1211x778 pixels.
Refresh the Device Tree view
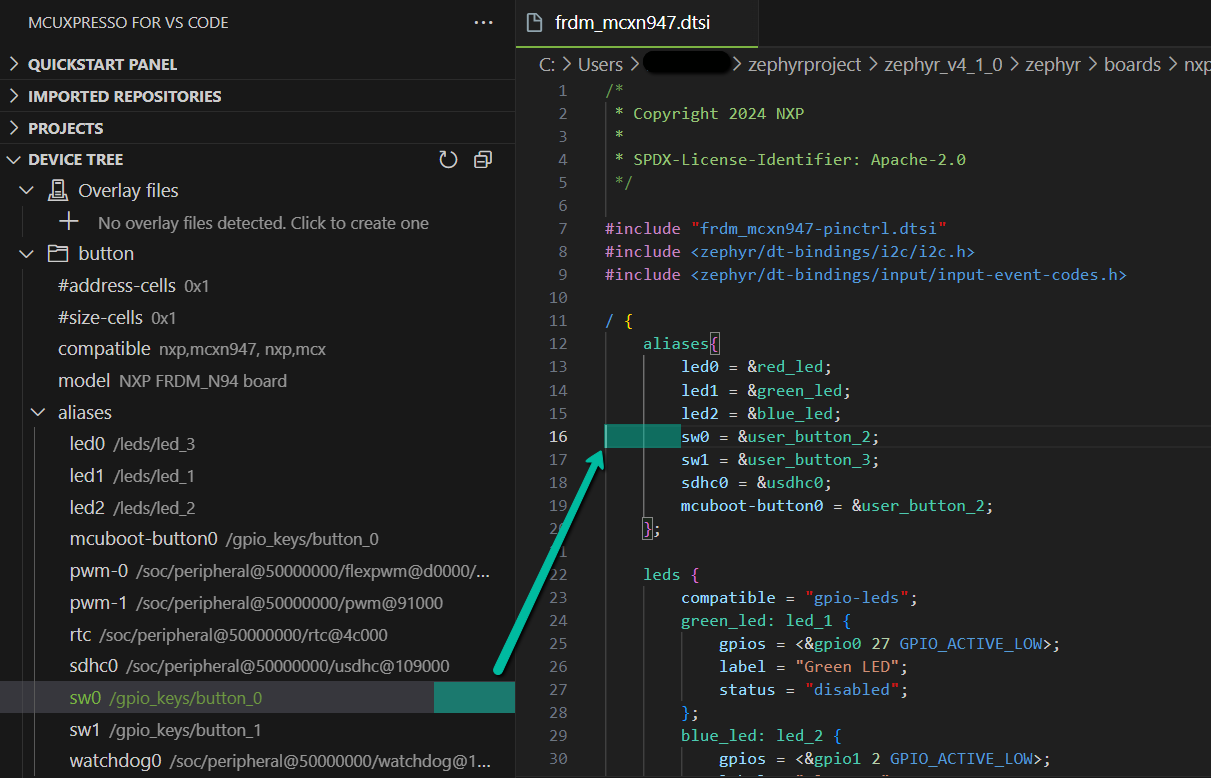tap(448, 159)
